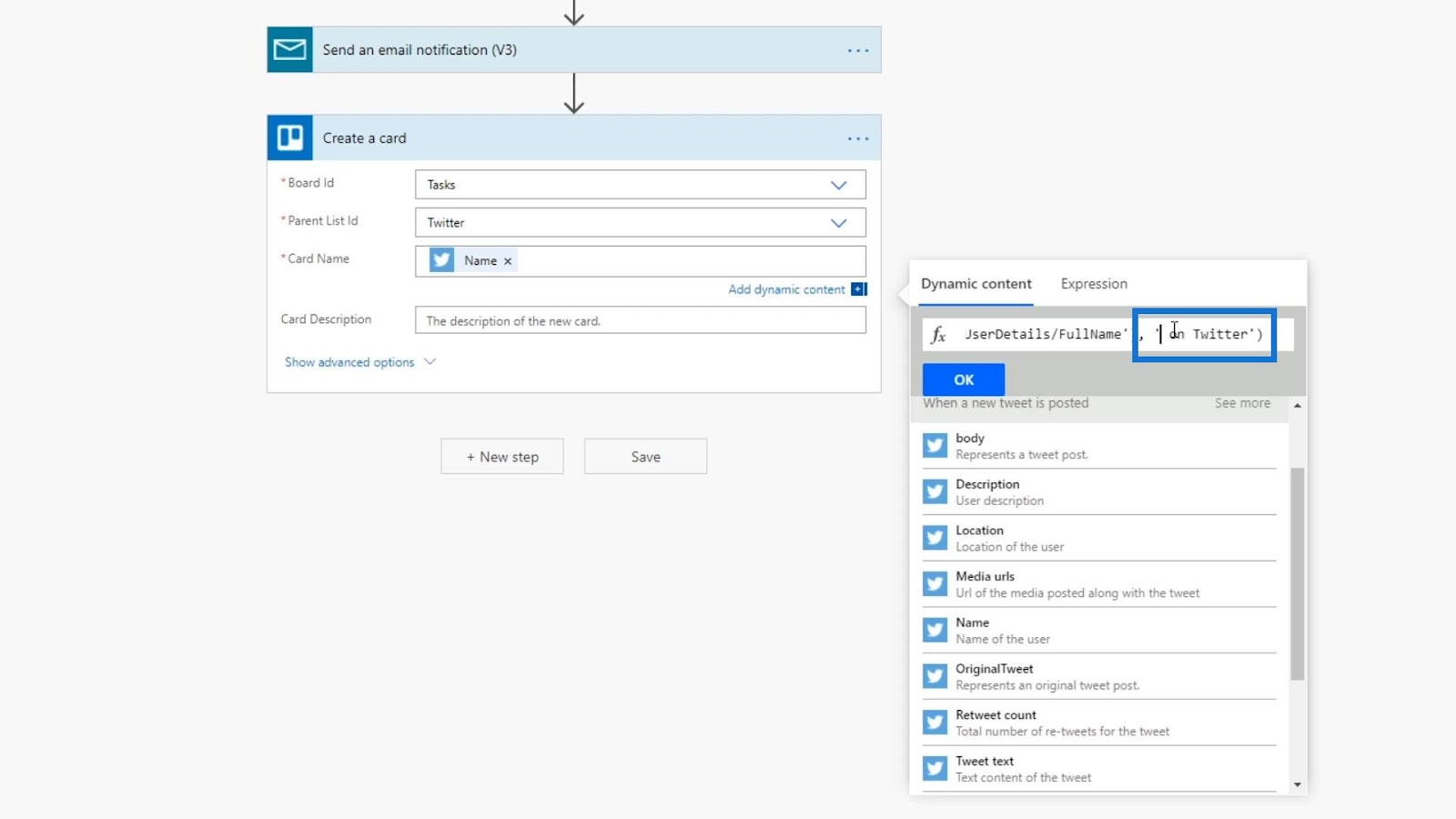Screen dimensions: 1456x819
Task: Click the scroll down arrow in dynamic content list
Action: (1298, 784)
